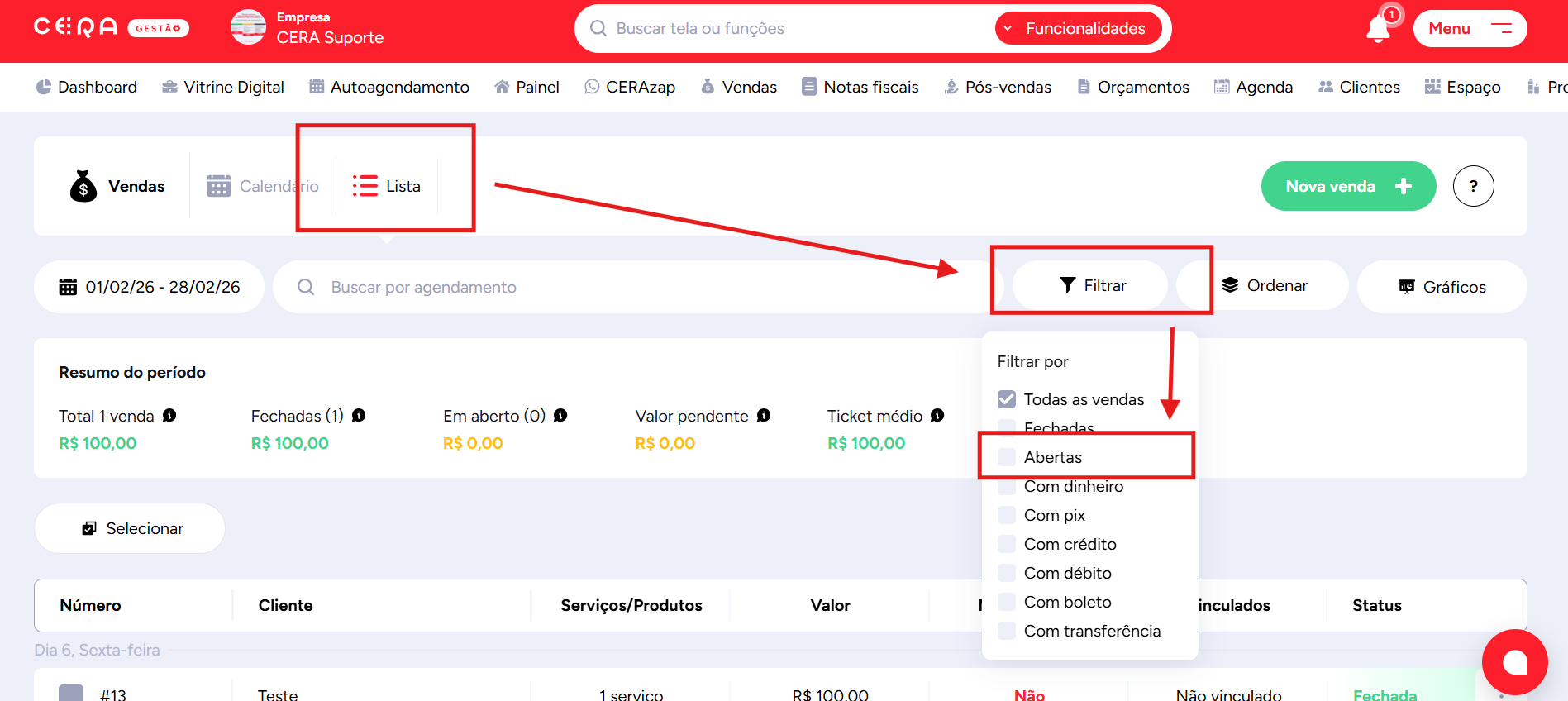Click the CERA Suporte company avatar
Viewport: 1568px width, 701px height.
(x=248, y=27)
